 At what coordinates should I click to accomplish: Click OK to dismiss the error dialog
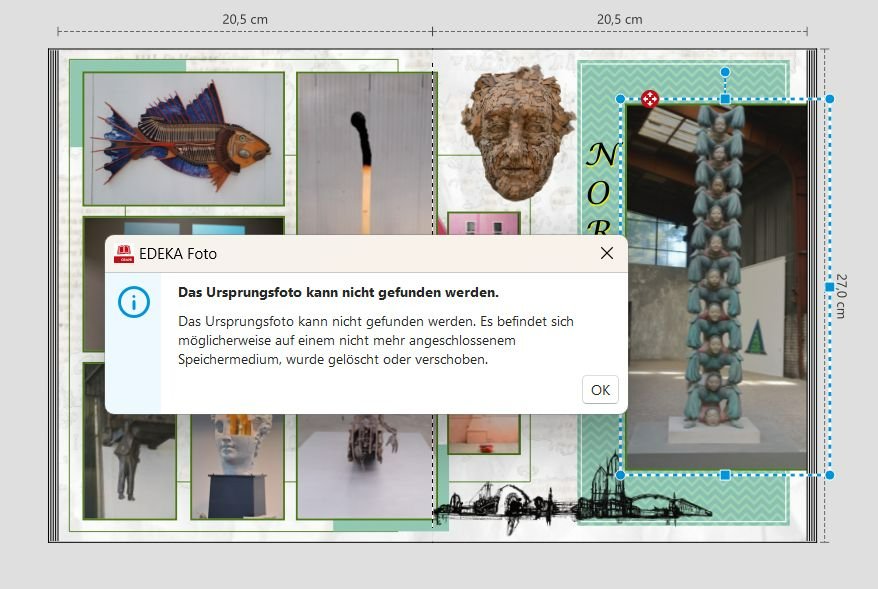click(x=600, y=390)
